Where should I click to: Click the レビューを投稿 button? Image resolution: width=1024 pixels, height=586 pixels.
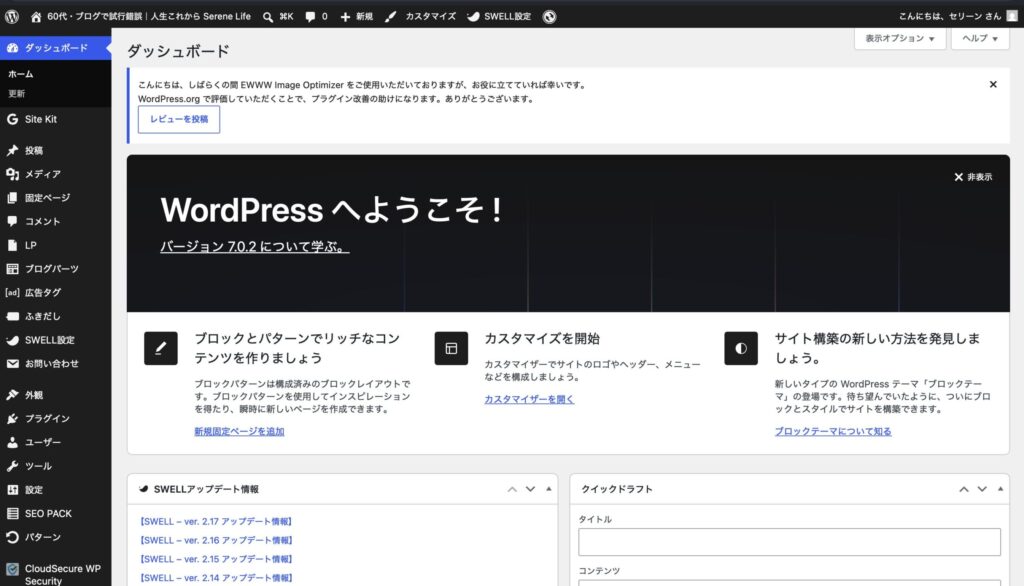[x=179, y=119]
